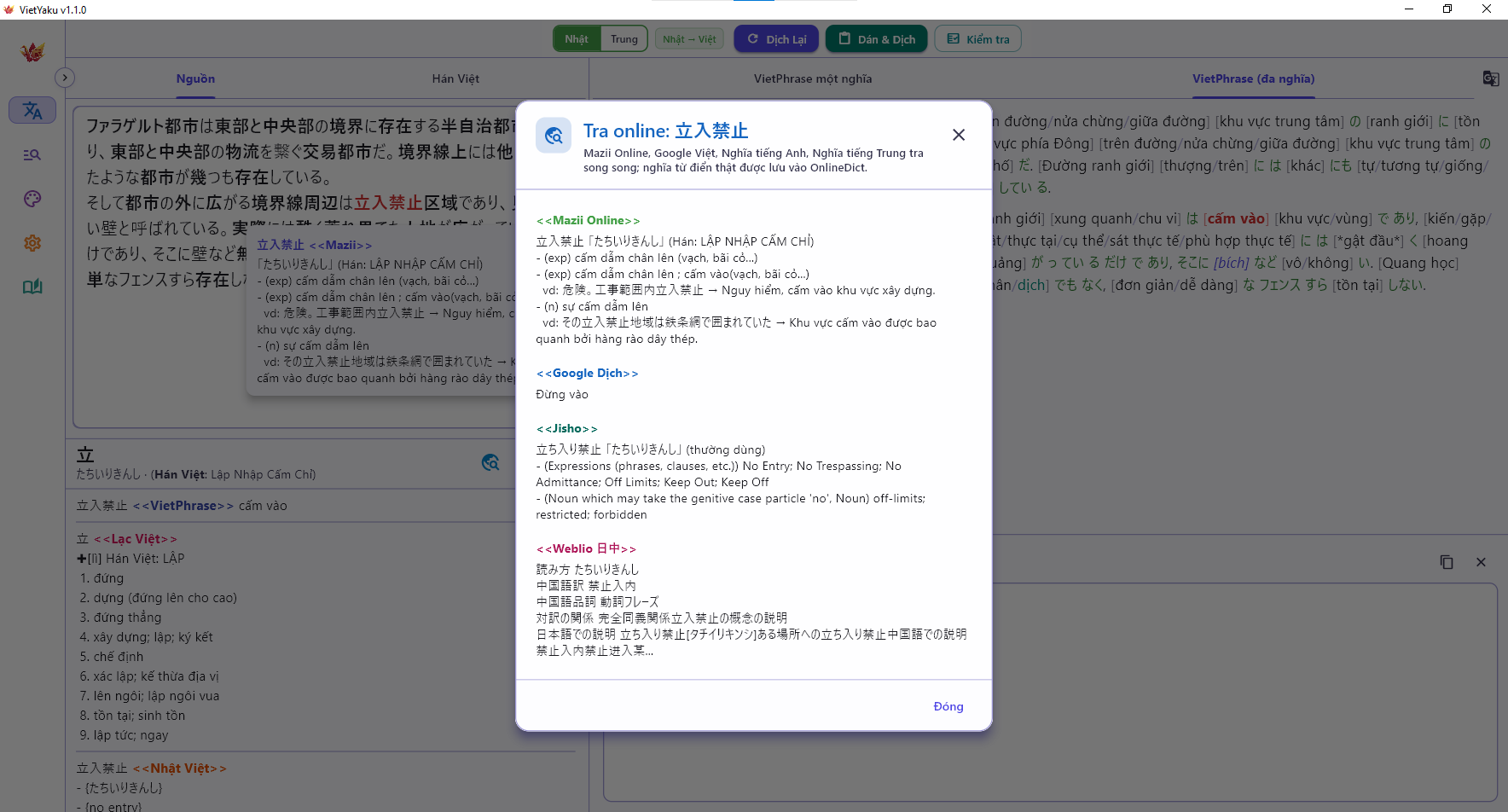1508x812 pixels.
Task: Click the <<VietPhrase>> dictionary entry
Action: (x=183, y=506)
